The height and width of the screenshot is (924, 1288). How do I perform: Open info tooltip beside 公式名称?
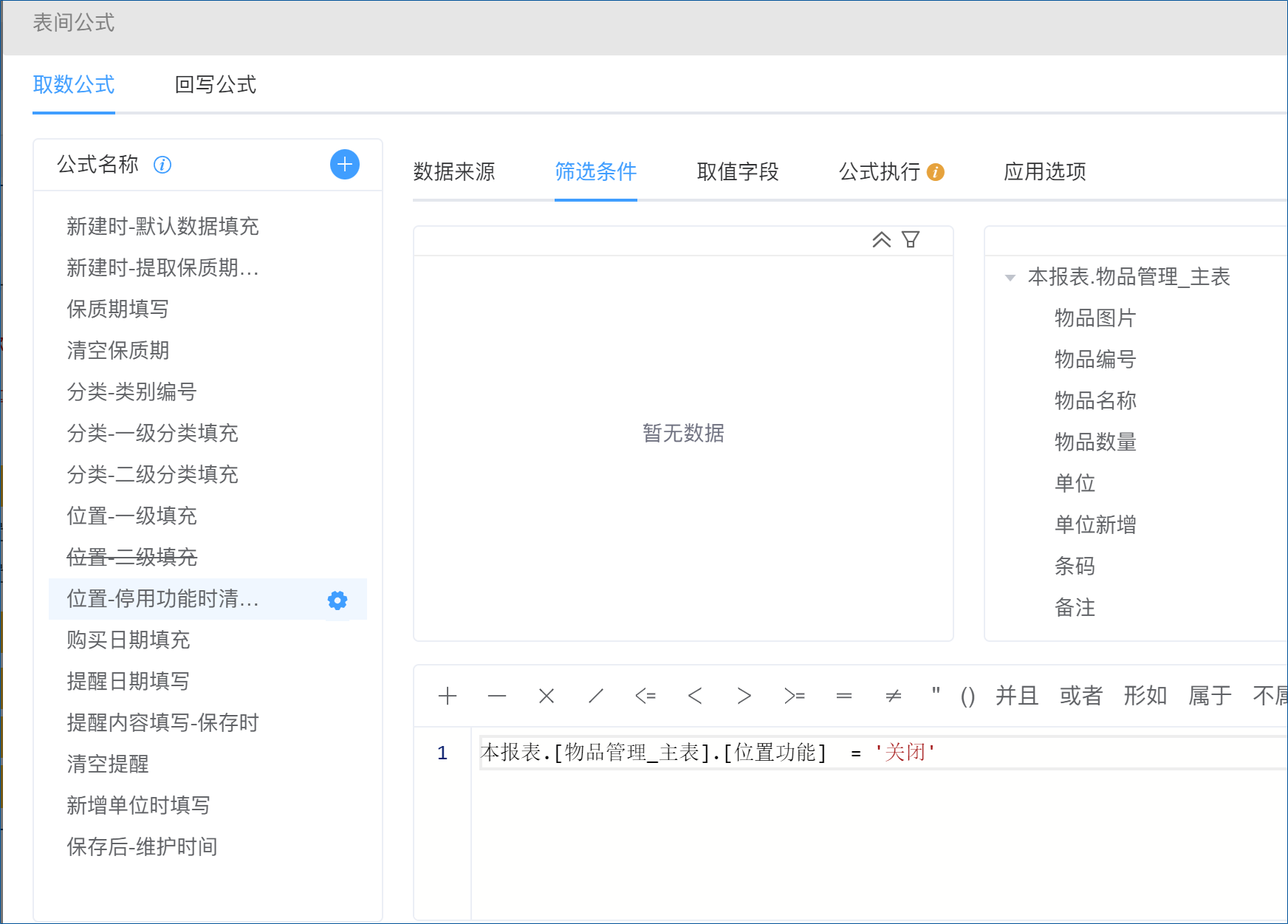click(162, 165)
